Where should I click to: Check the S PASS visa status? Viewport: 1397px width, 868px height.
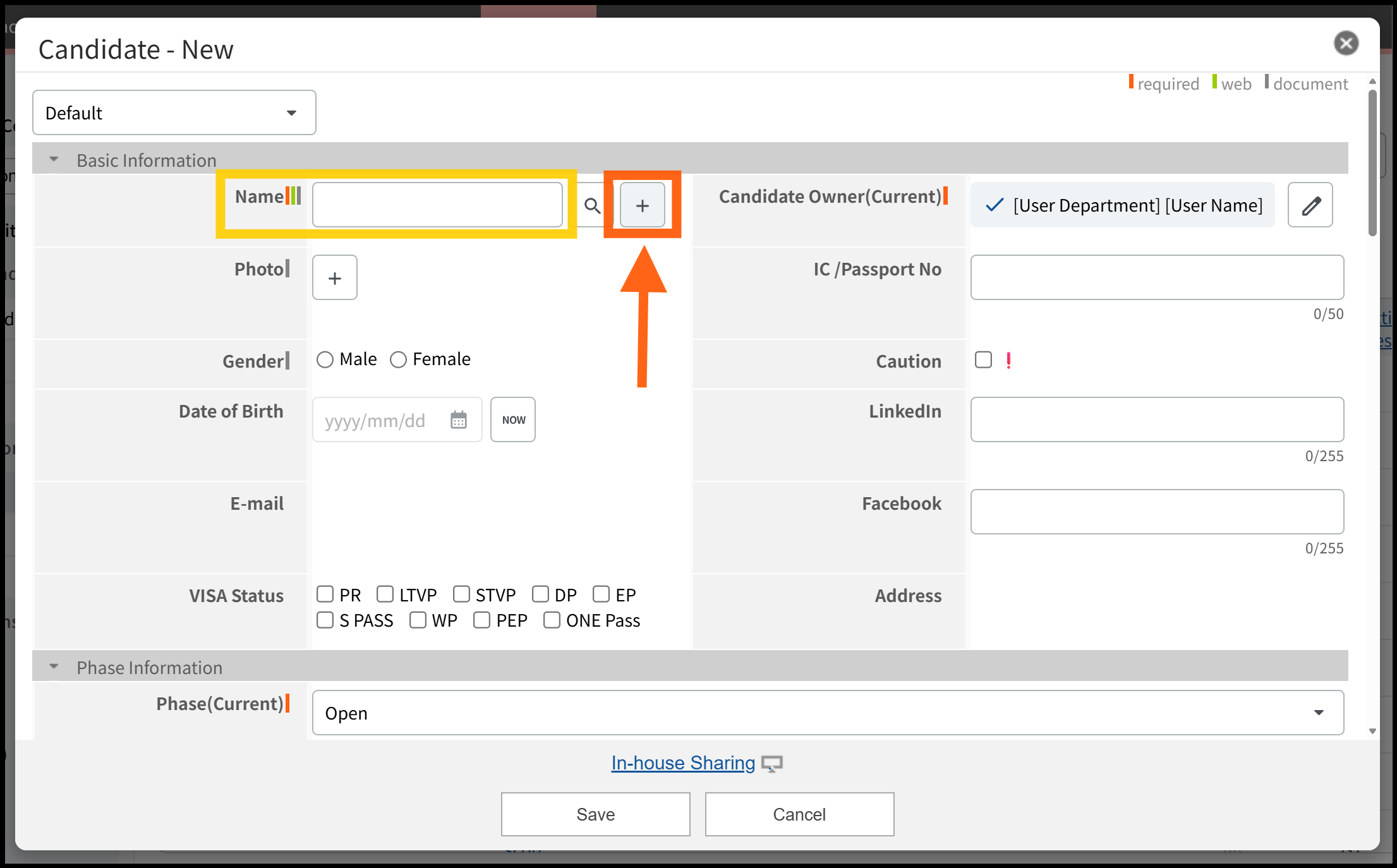(325, 620)
